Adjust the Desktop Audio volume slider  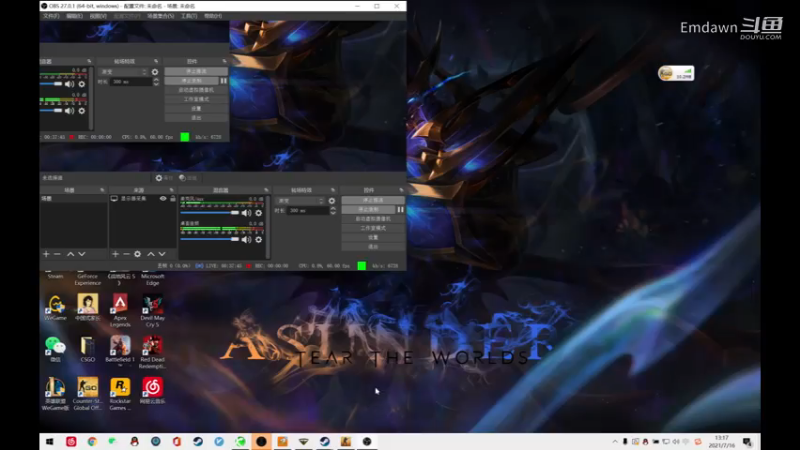pos(210,239)
